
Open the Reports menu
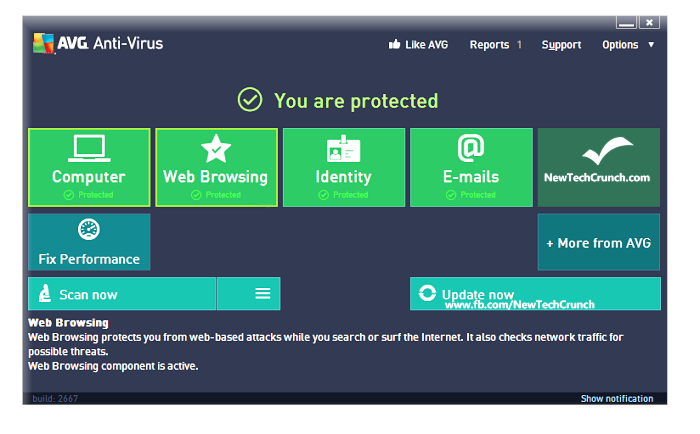[x=489, y=45]
